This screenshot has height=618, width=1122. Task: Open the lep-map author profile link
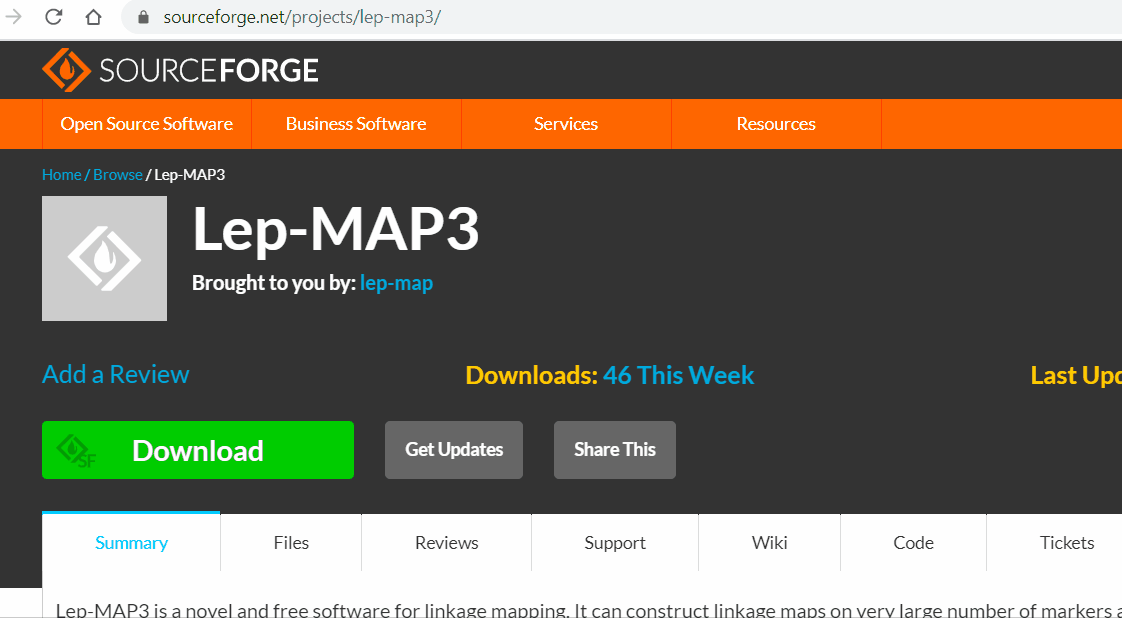click(x=396, y=283)
